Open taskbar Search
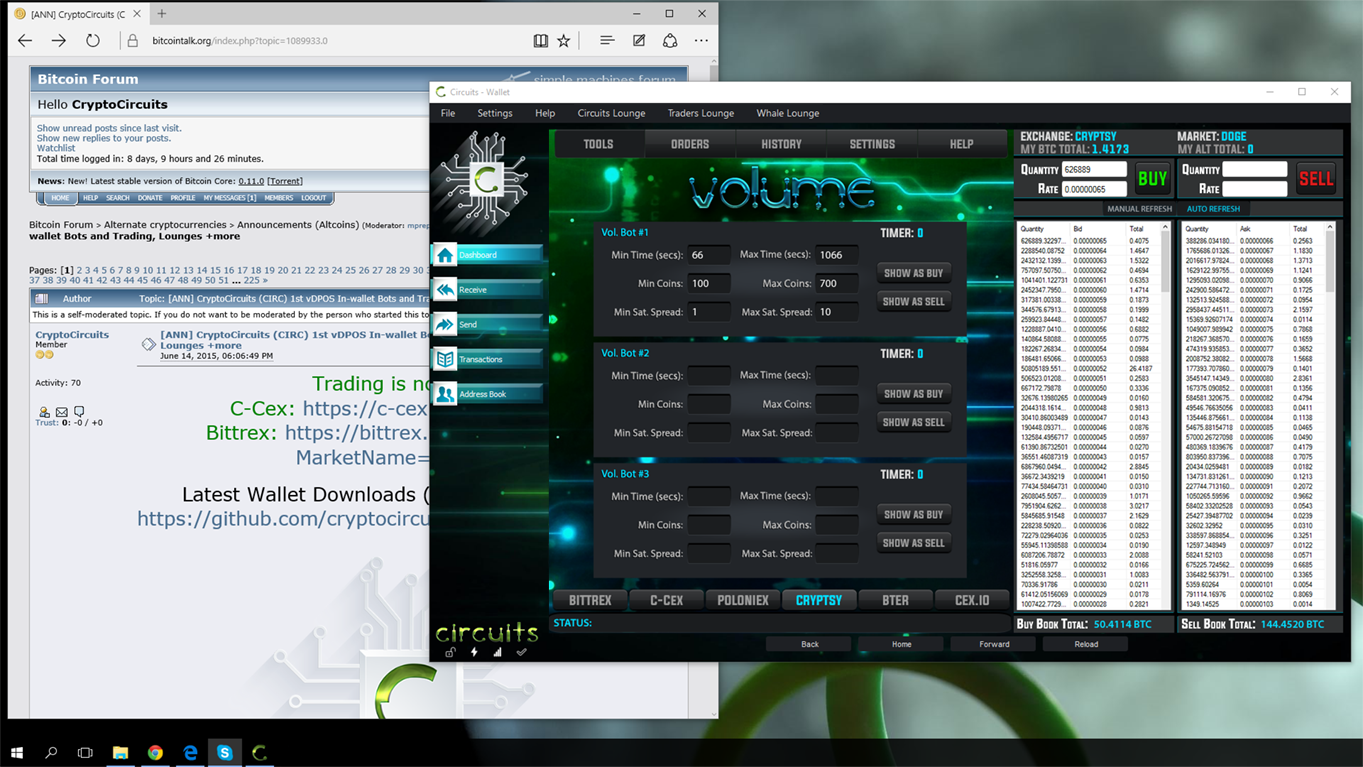Viewport: 1363px width, 767px height. 51,752
